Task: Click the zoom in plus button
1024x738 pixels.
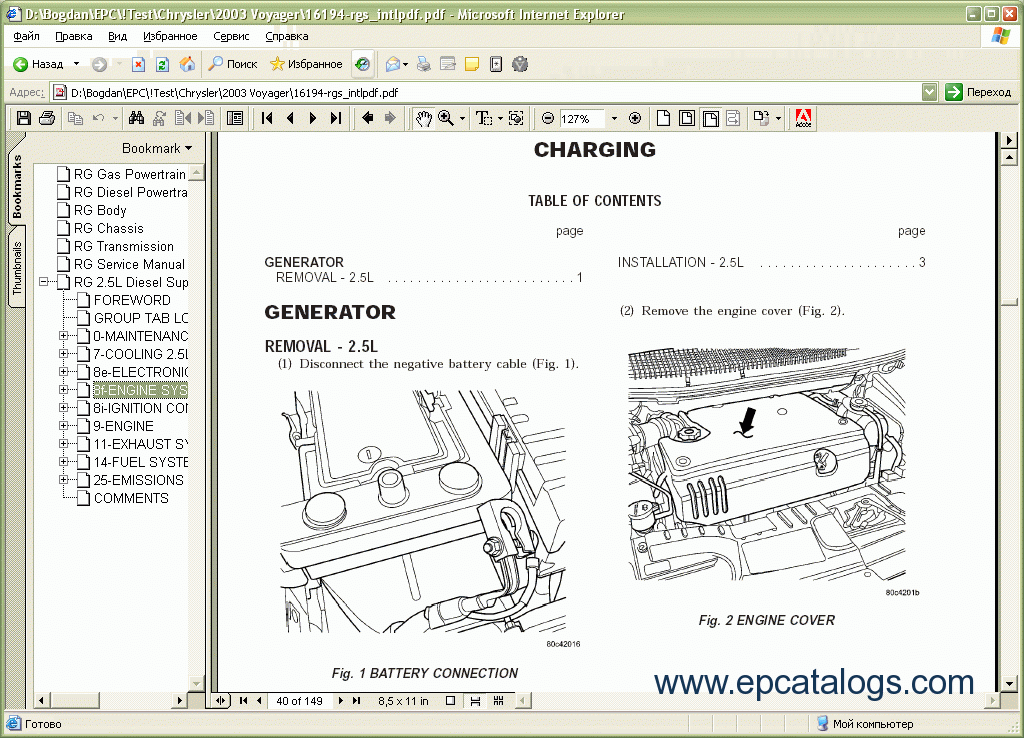Action: [x=634, y=118]
